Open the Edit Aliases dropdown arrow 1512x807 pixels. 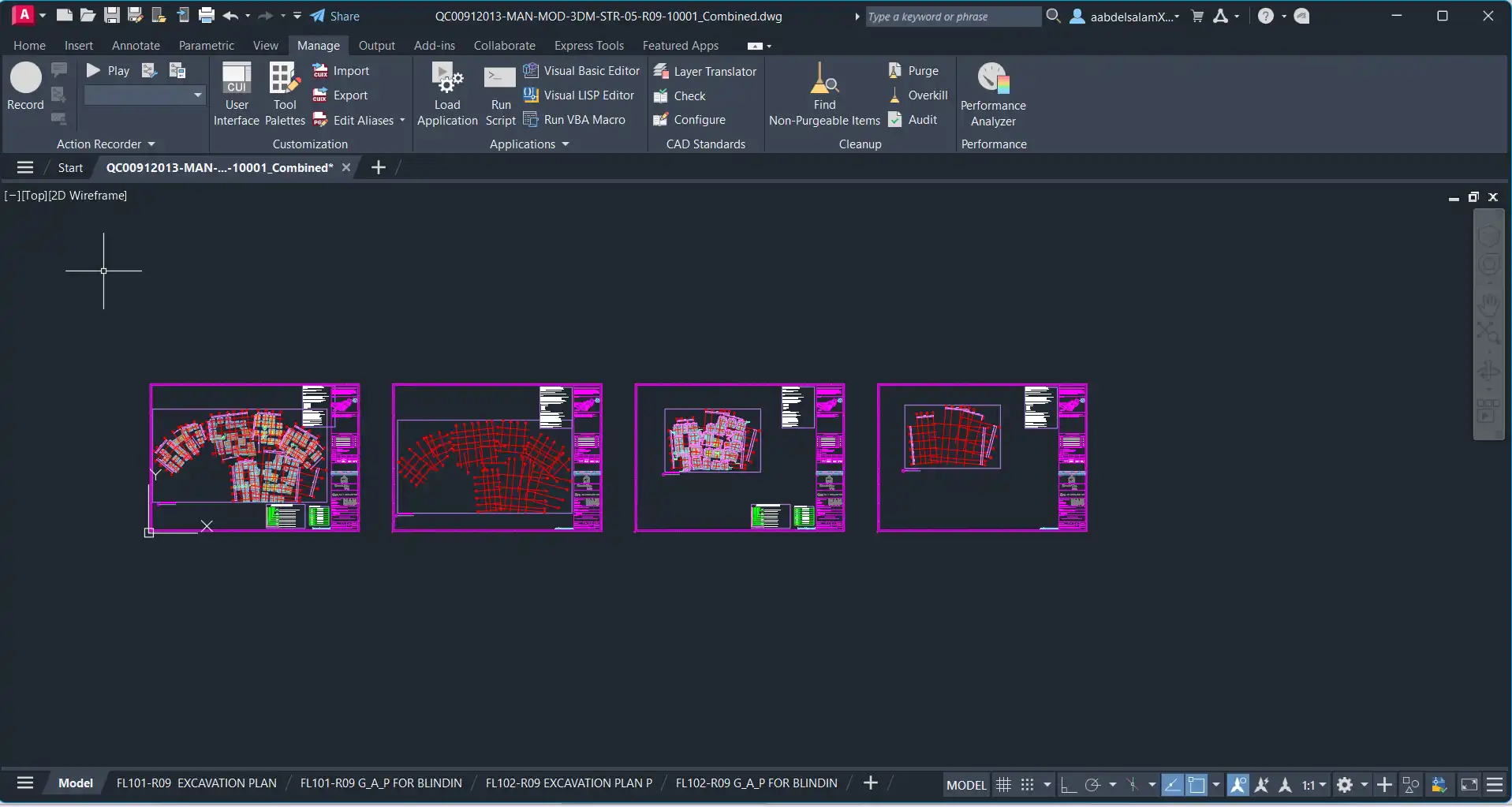tap(402, 120)
